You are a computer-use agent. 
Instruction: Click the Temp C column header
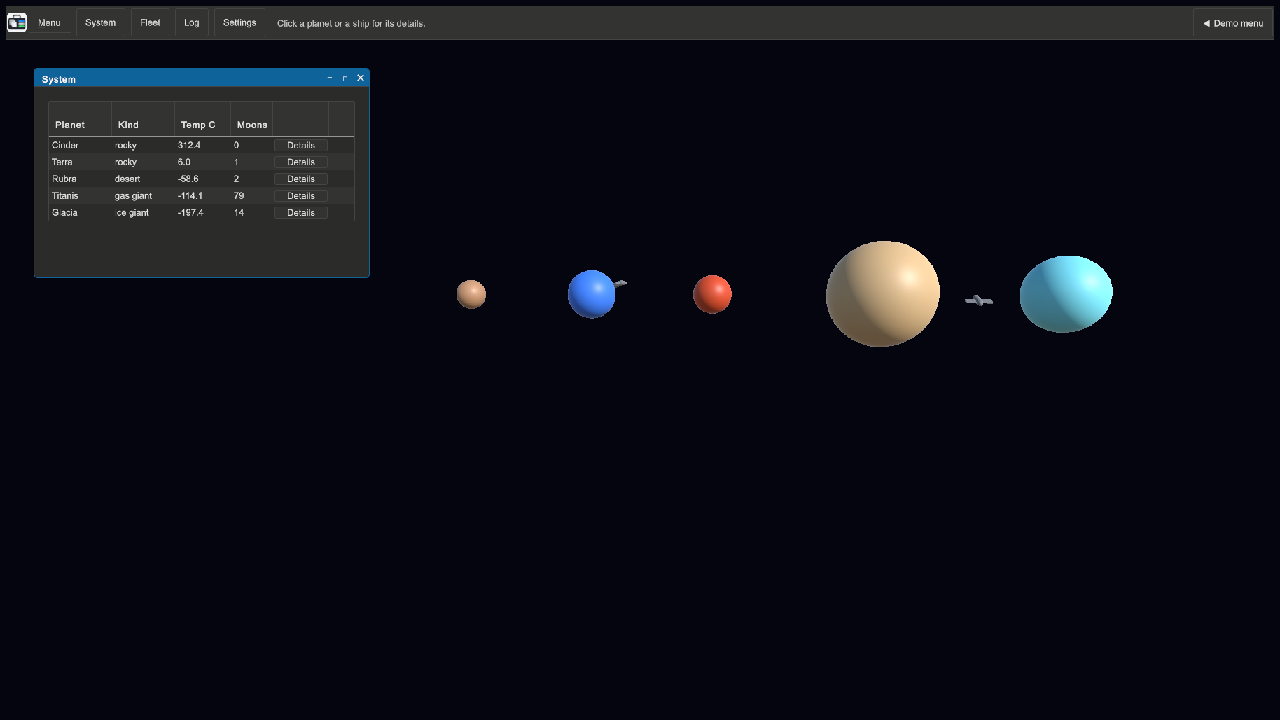[202, 120]
